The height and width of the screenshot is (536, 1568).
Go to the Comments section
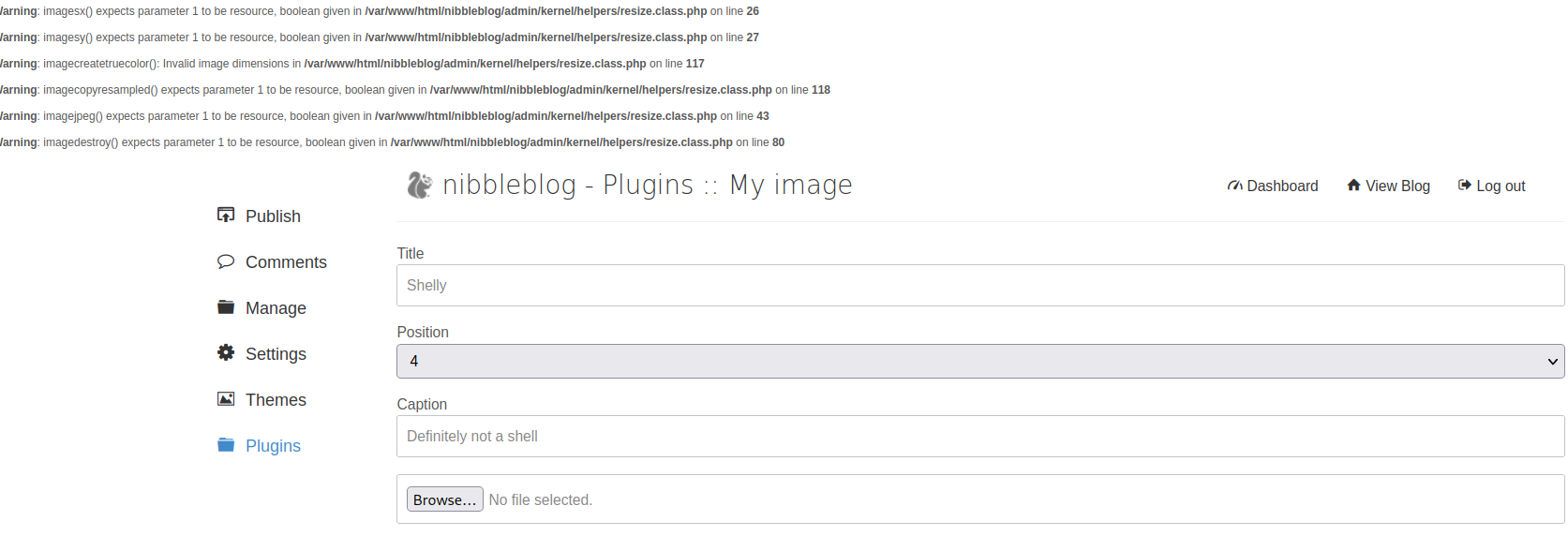click(286, 262)
